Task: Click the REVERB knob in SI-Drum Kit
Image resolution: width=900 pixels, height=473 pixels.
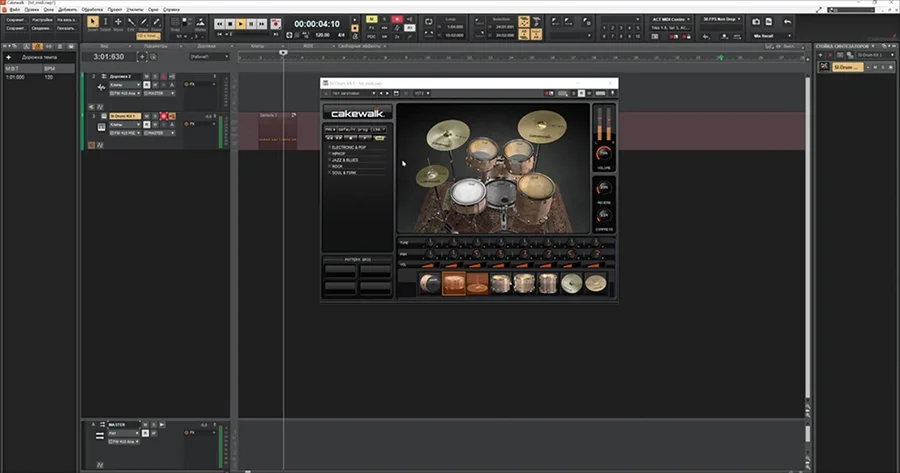Action: 604,188
